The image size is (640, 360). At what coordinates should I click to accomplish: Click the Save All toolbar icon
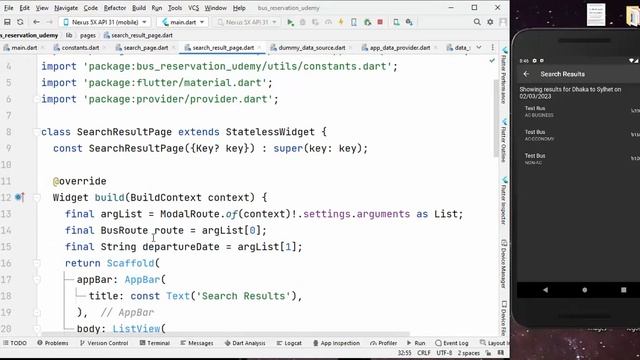7,22
